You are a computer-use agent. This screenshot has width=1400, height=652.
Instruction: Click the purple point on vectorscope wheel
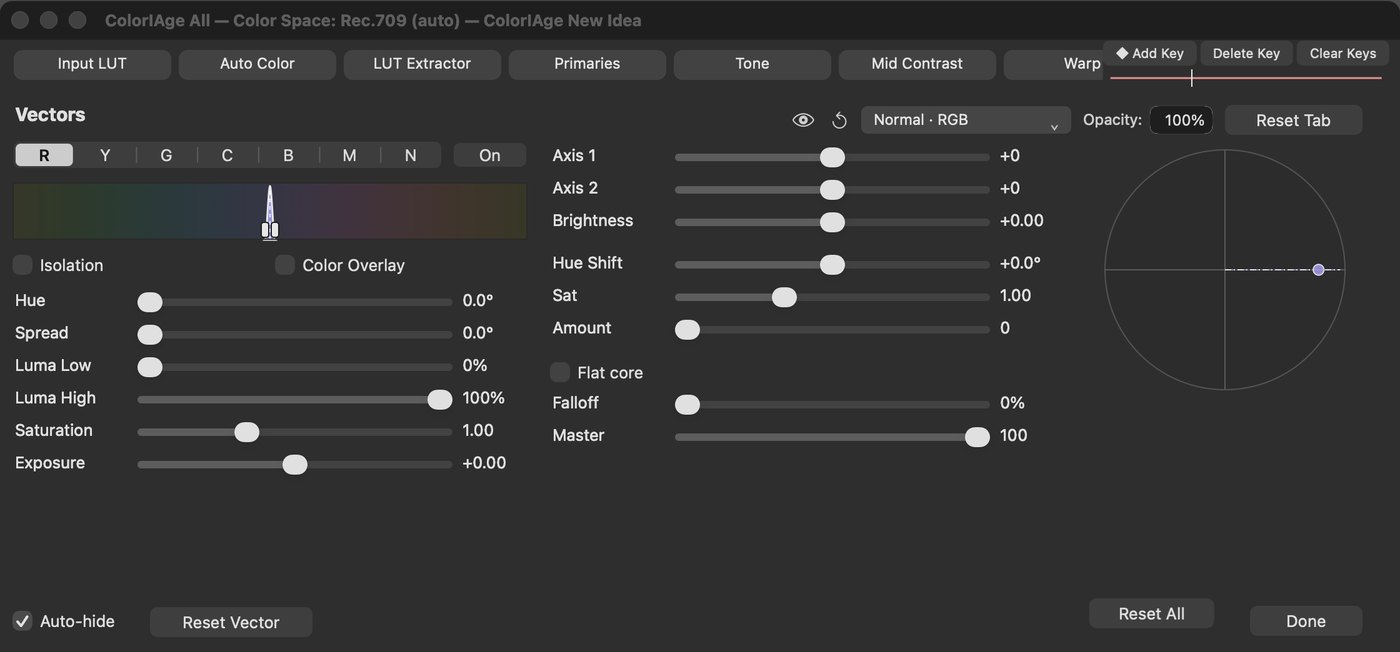pyautogui.click(x=1319, y=270)
